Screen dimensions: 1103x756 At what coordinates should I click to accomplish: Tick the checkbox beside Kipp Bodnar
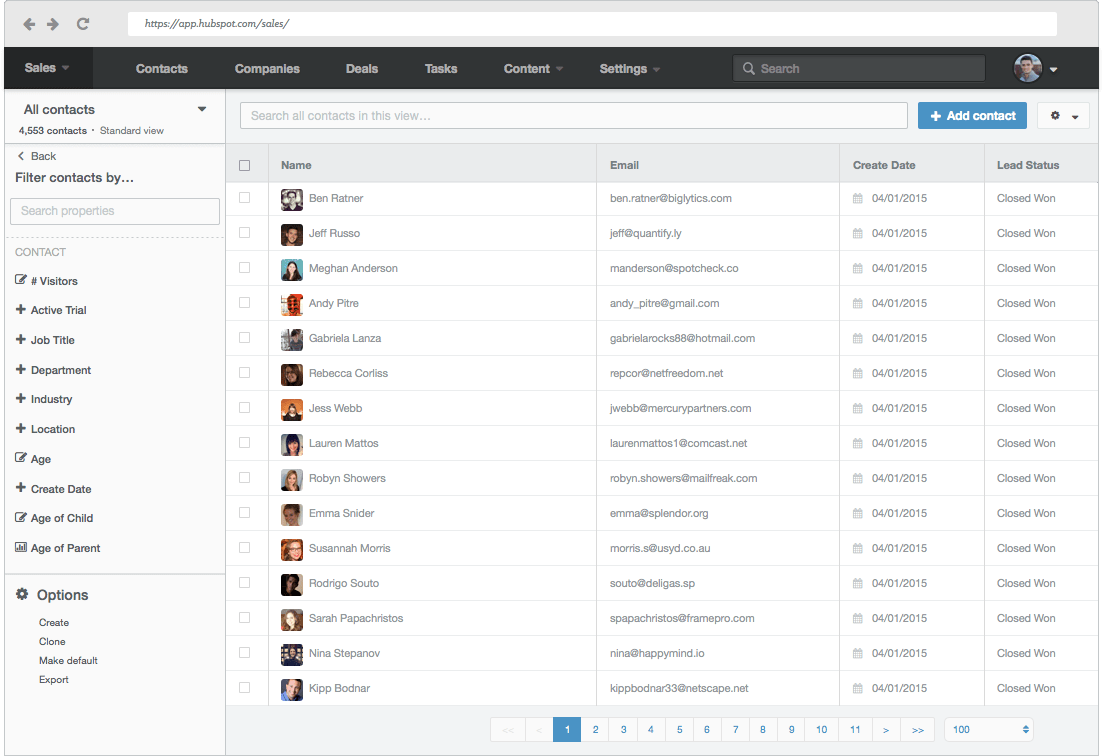pos(244,688)
